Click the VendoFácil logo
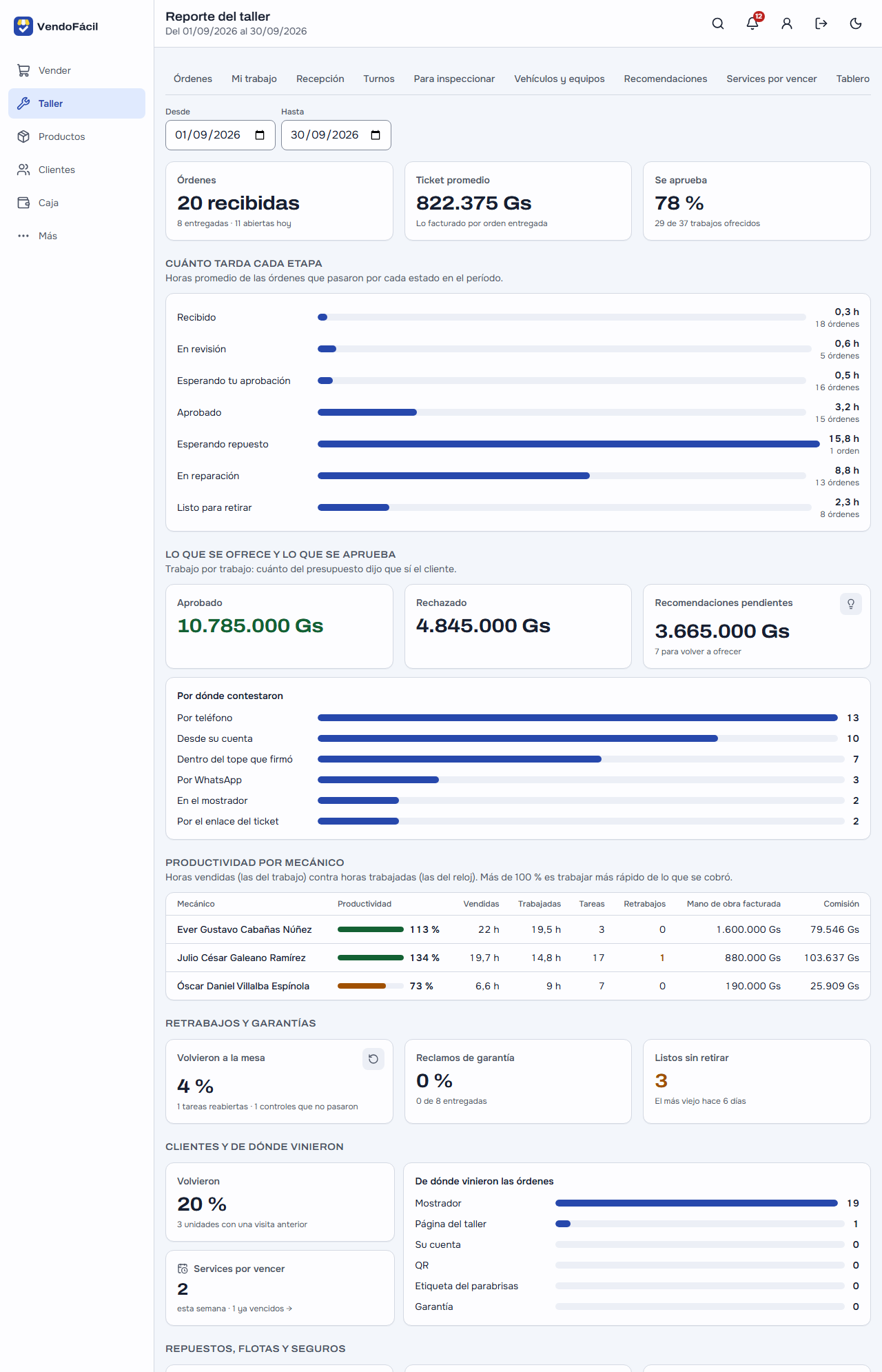The image size is (882, 1372). [x=56, y=26]
